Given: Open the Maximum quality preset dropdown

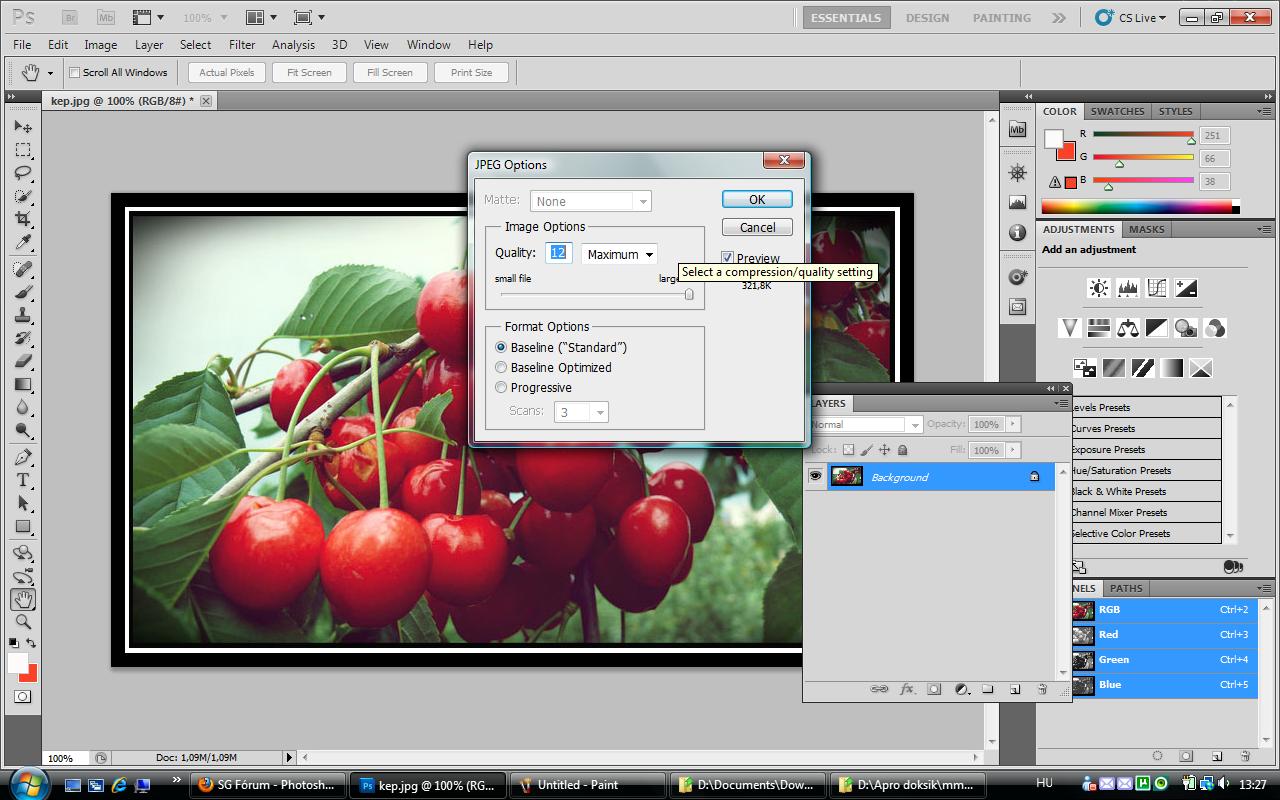Looking at the screenshot, I should 620,254.
